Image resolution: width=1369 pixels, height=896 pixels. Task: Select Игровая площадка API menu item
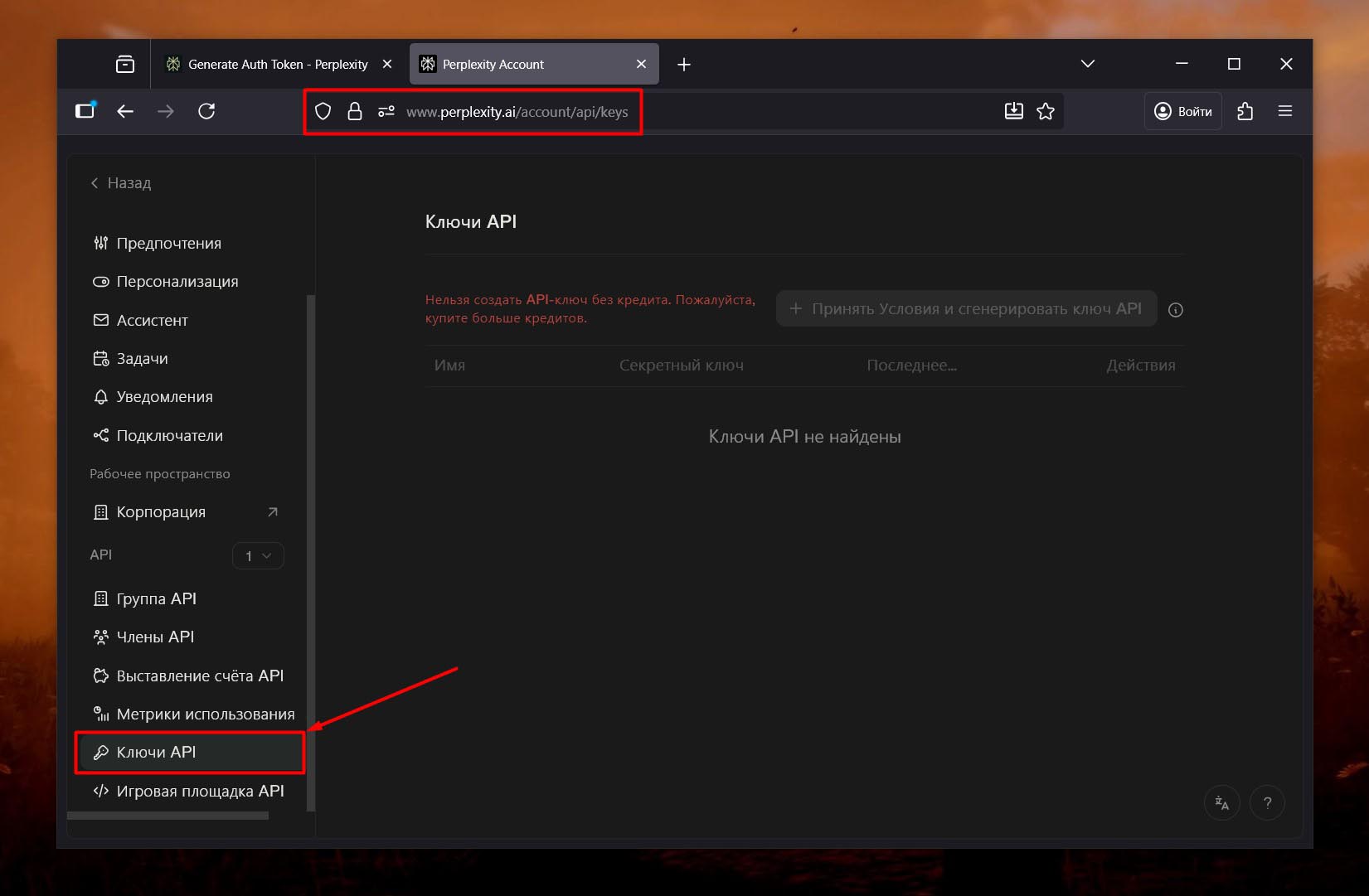coord(200,791)
